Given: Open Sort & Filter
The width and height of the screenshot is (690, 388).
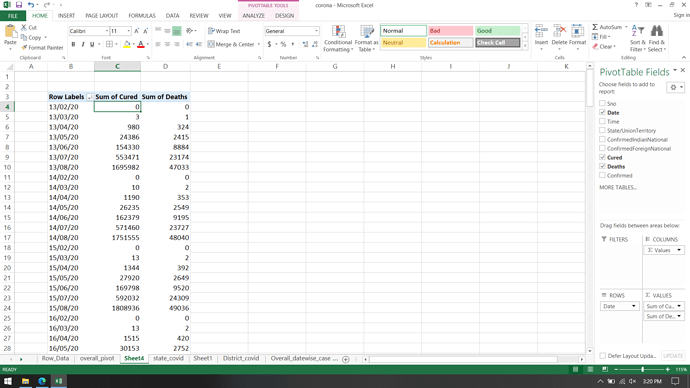Looking at the screenshot, I should point(638,38).
